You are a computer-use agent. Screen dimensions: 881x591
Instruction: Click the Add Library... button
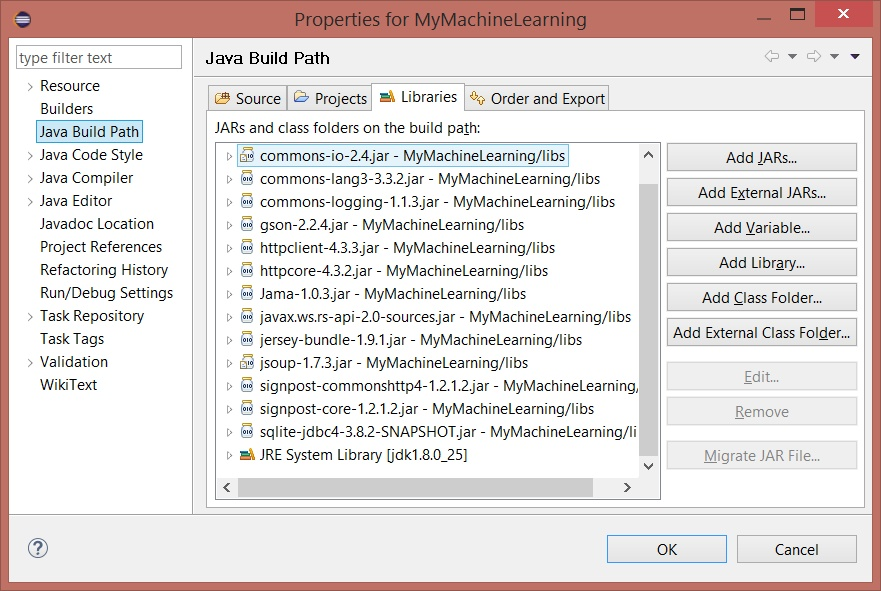coord(761,262)
